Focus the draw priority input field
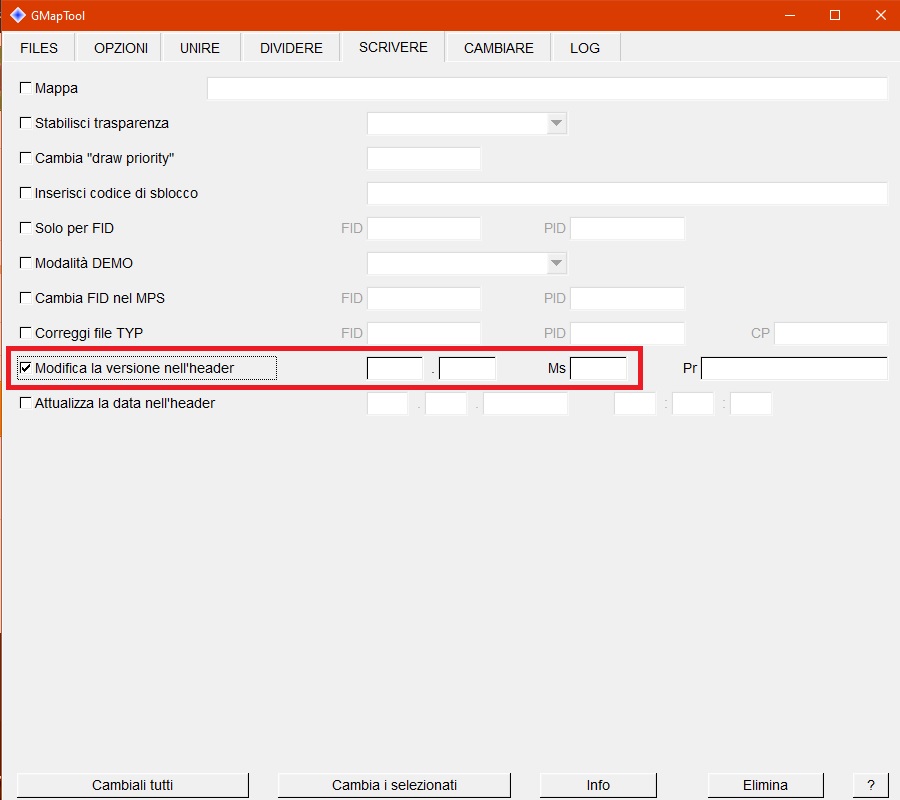The width and height of the screenshot is (900, 800). click(x=424, y=158)
